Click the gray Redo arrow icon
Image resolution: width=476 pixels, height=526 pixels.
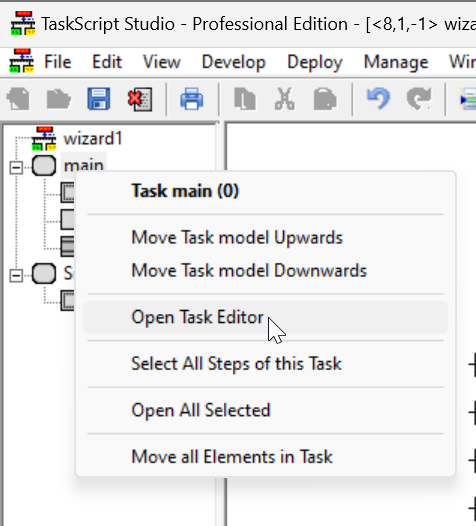coord(419,99)
